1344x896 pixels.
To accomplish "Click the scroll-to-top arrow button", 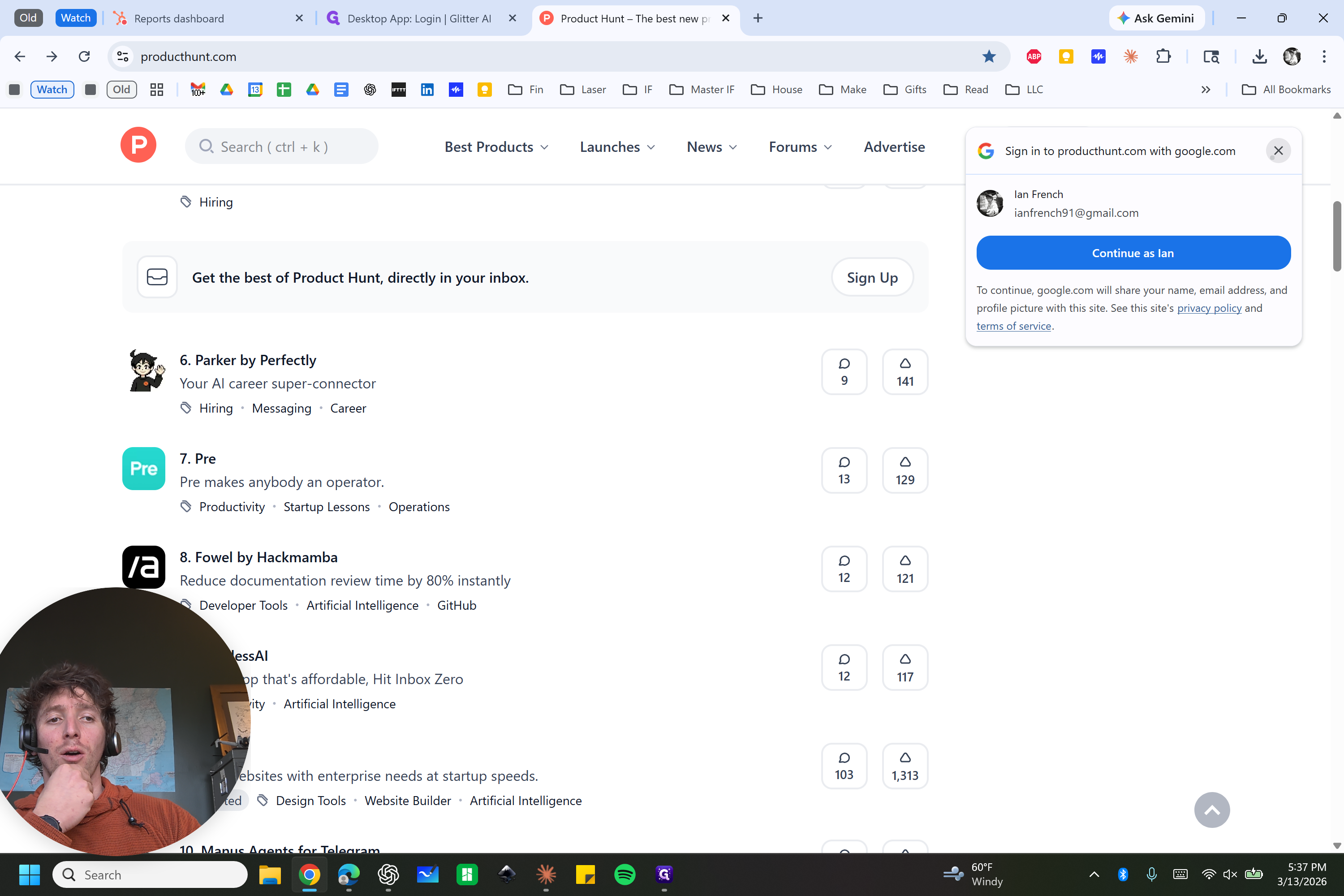I will [1211, 810].
